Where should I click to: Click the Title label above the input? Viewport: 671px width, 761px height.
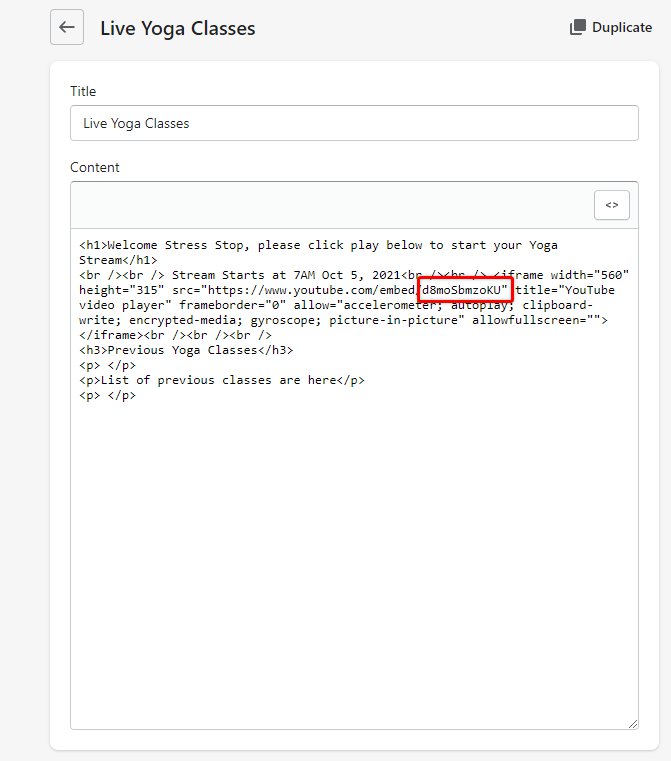83,91
